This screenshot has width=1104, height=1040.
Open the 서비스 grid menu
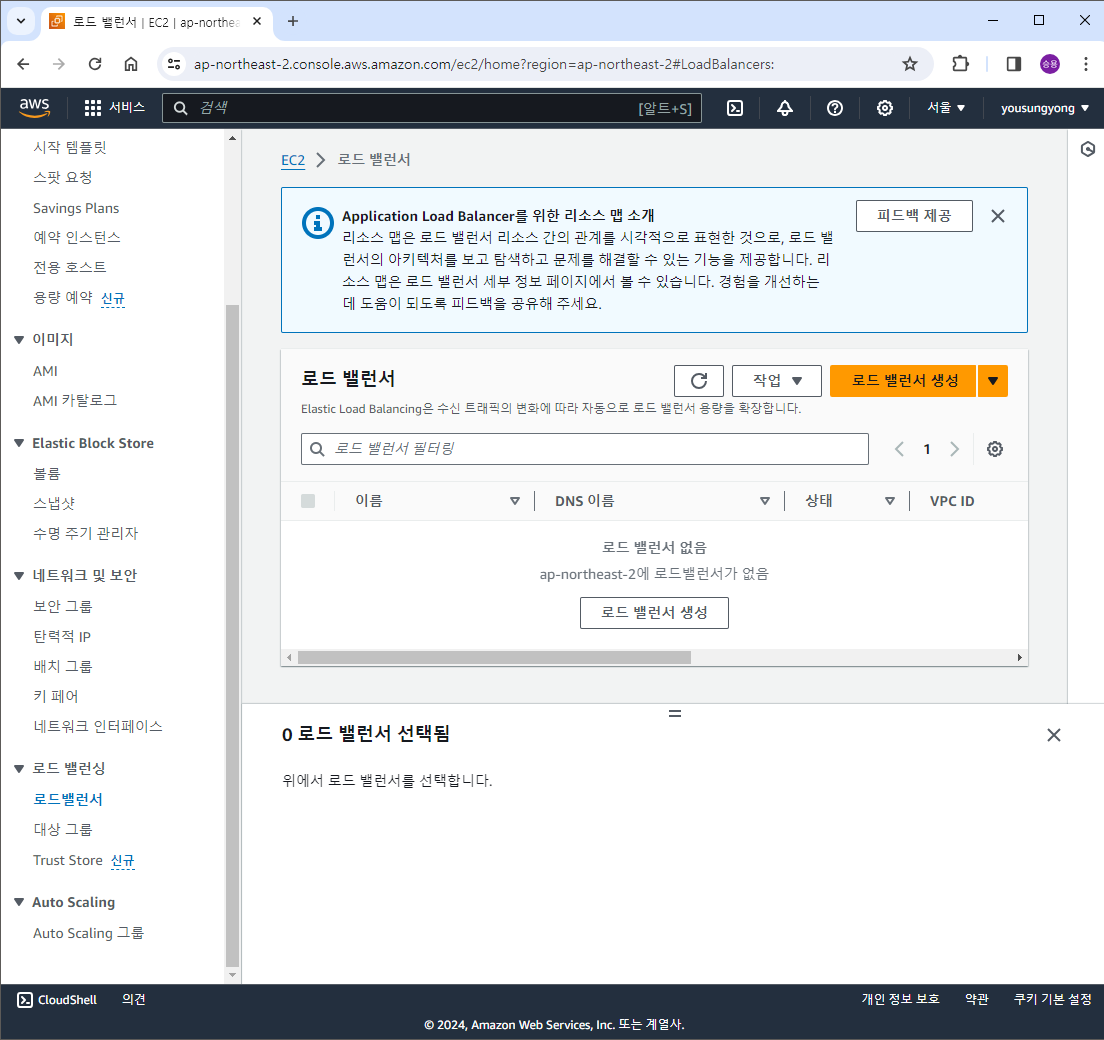tap(114, 108)
